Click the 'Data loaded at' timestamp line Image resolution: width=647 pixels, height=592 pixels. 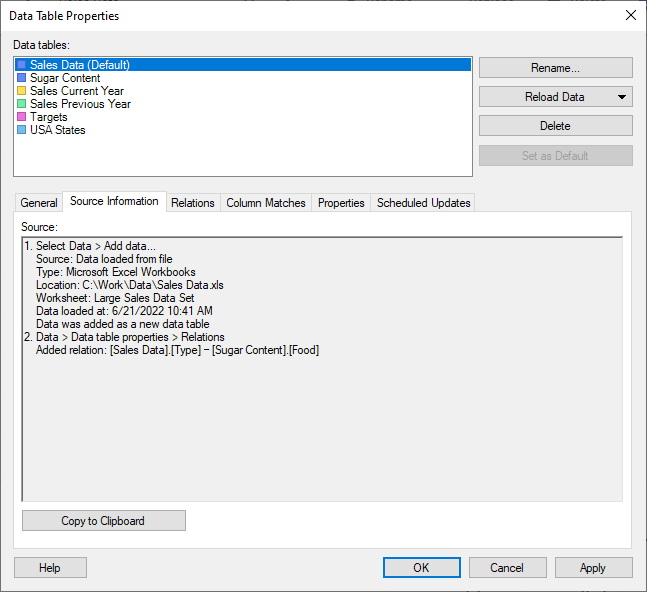[124, 311]
